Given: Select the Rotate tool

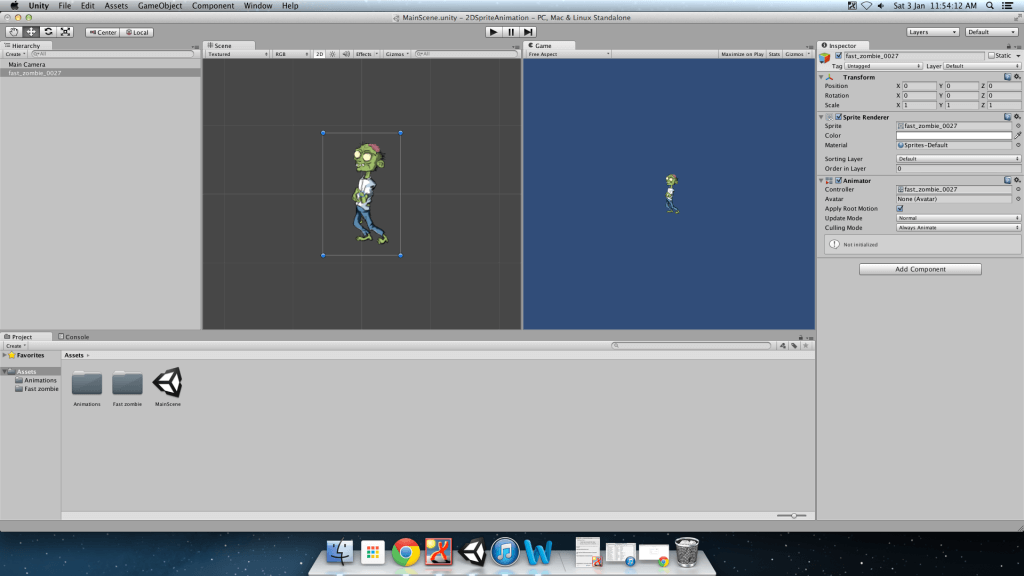Looking at the screenshot, I should point(48,32).
